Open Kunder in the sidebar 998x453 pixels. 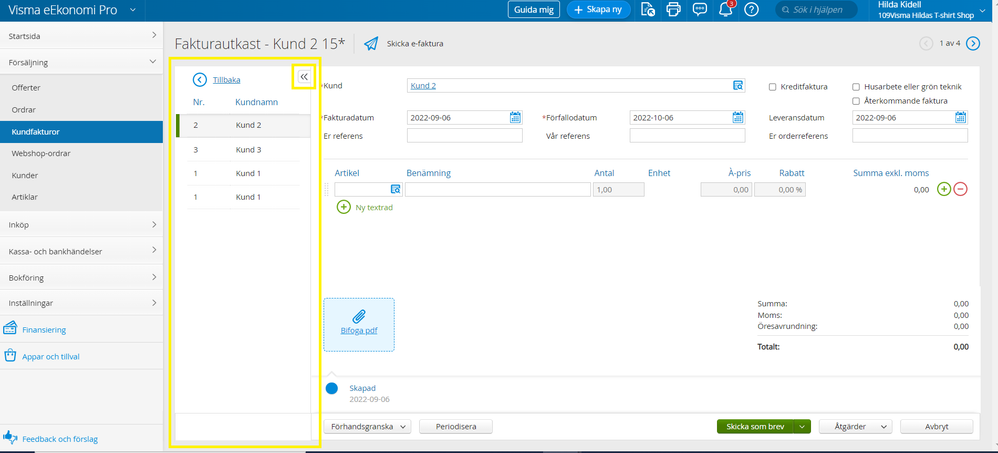tap(26, 176)
